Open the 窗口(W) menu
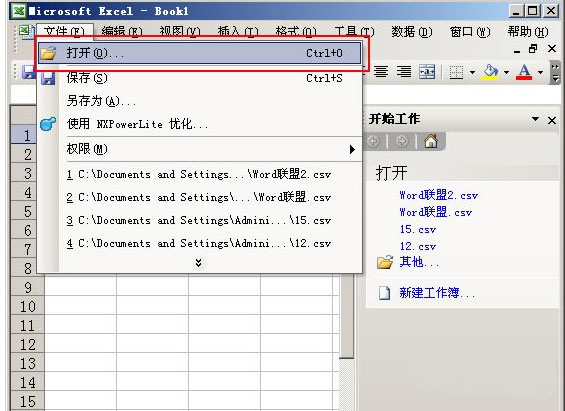This screenshot has width=565, height=411. pyautogui.click(x=470, y=32)
